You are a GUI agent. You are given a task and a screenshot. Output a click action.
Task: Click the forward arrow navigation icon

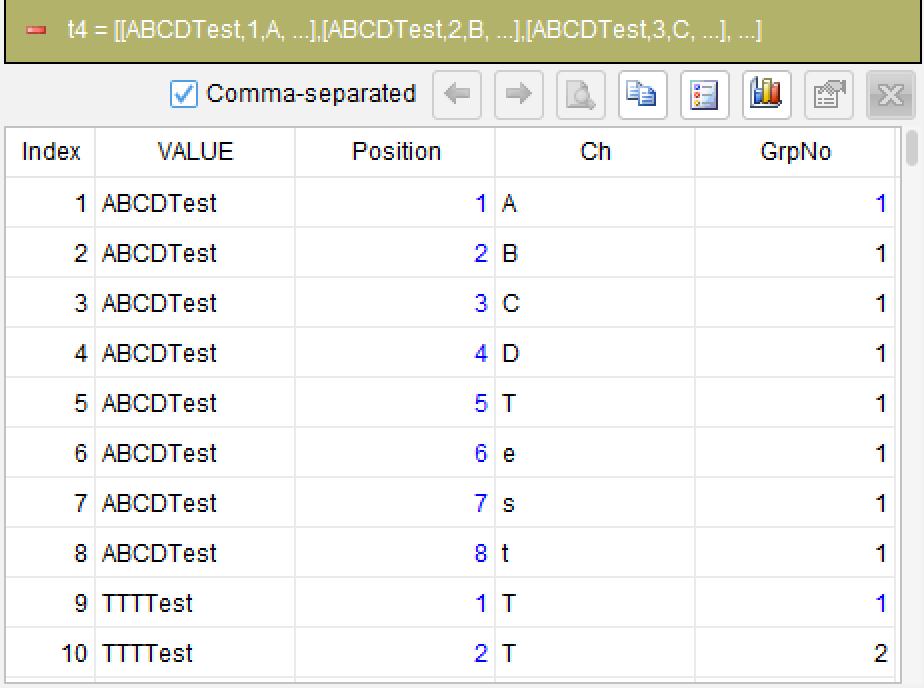coord(519,95)
